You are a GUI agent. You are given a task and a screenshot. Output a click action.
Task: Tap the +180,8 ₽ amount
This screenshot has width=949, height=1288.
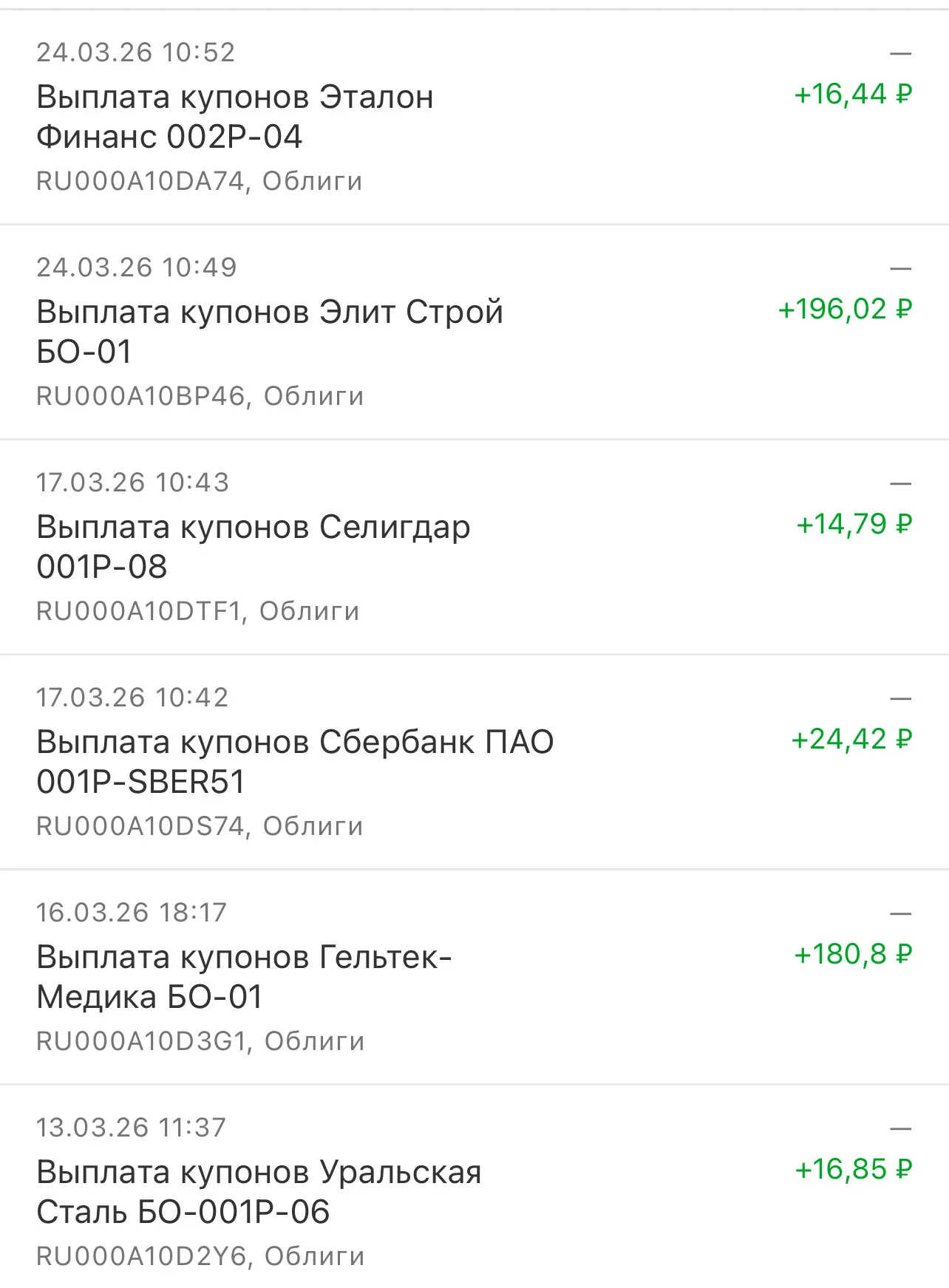pyautogui.click(x=853, y=954)
